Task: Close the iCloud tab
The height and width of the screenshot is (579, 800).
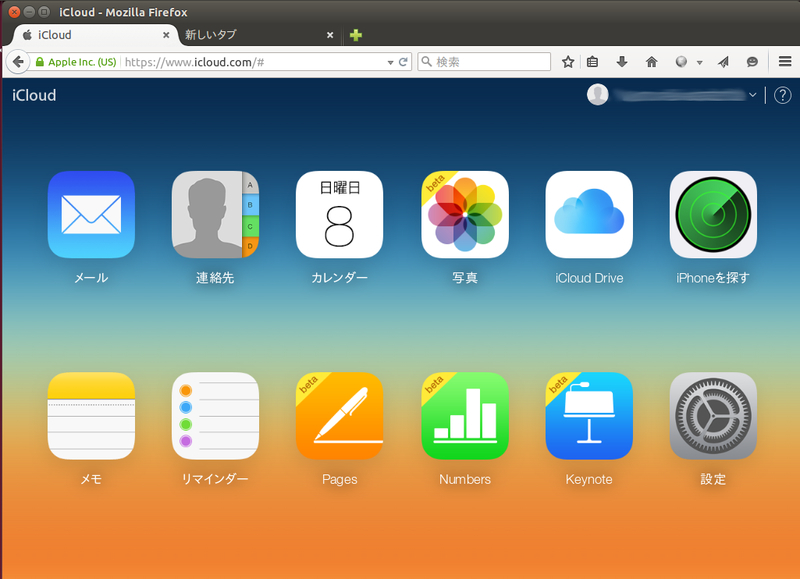Action: [166, 35]
